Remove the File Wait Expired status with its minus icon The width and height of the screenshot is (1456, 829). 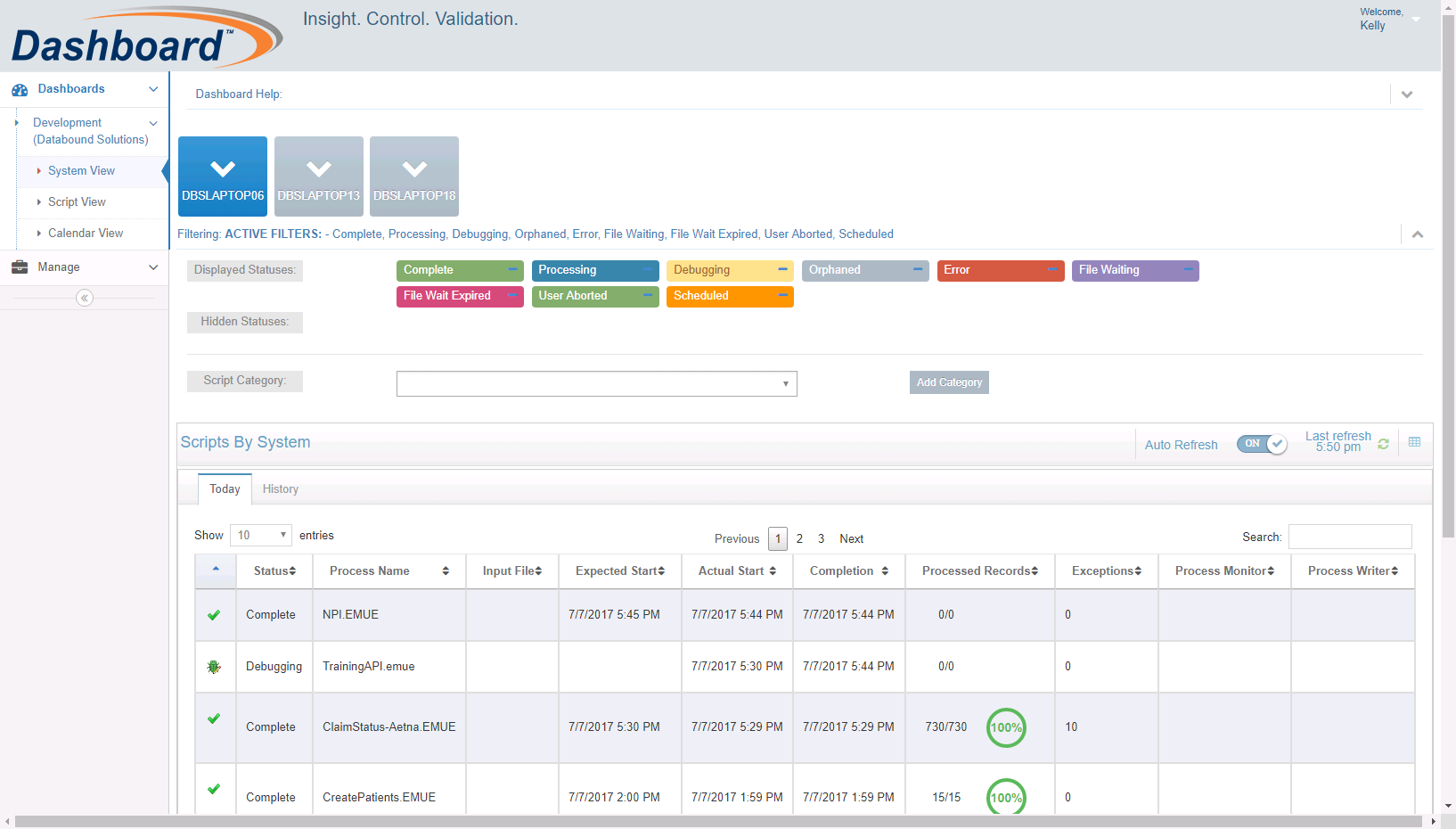click(512, 295)
